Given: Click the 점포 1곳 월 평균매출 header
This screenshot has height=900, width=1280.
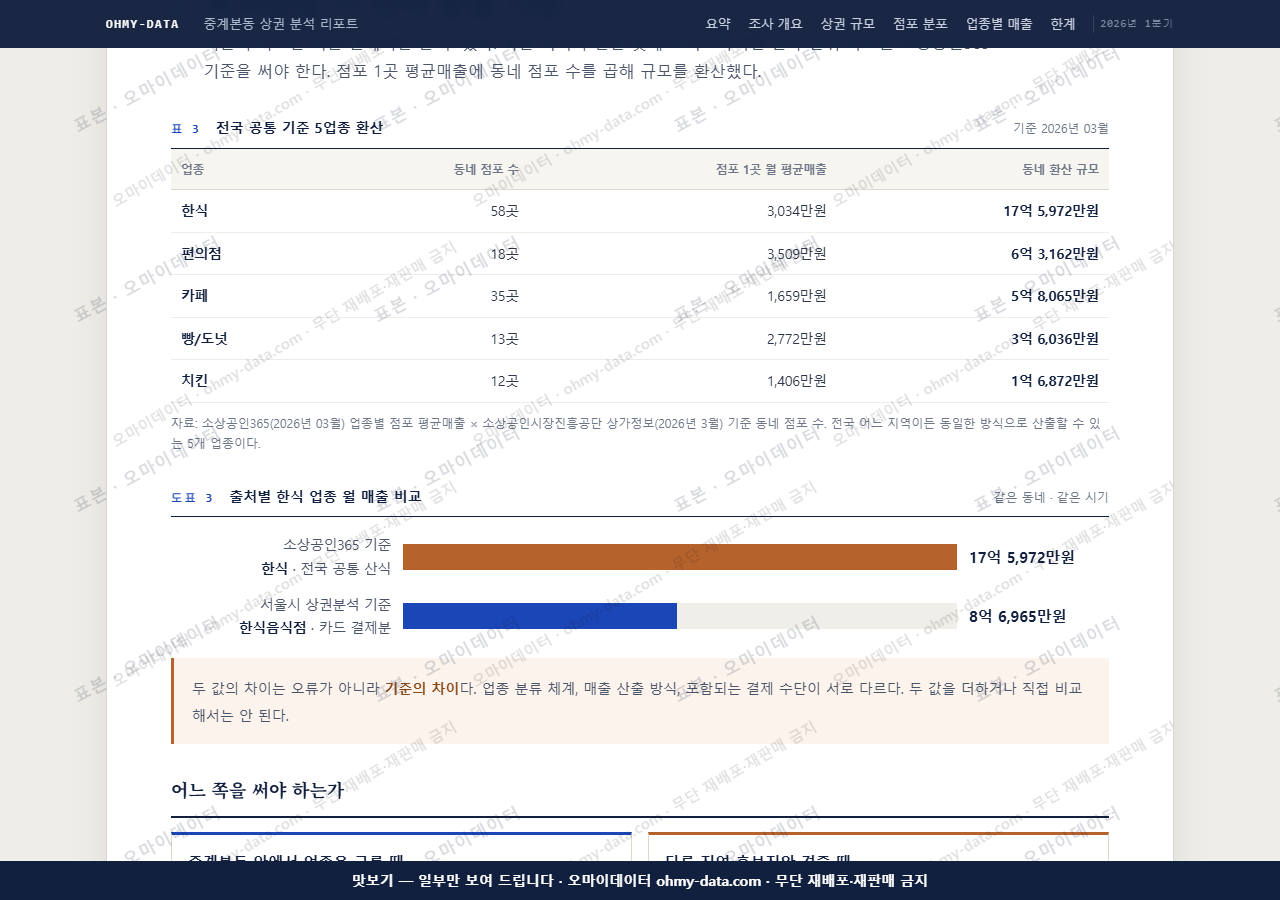Looking at the screenshot, I should [771, 169].
